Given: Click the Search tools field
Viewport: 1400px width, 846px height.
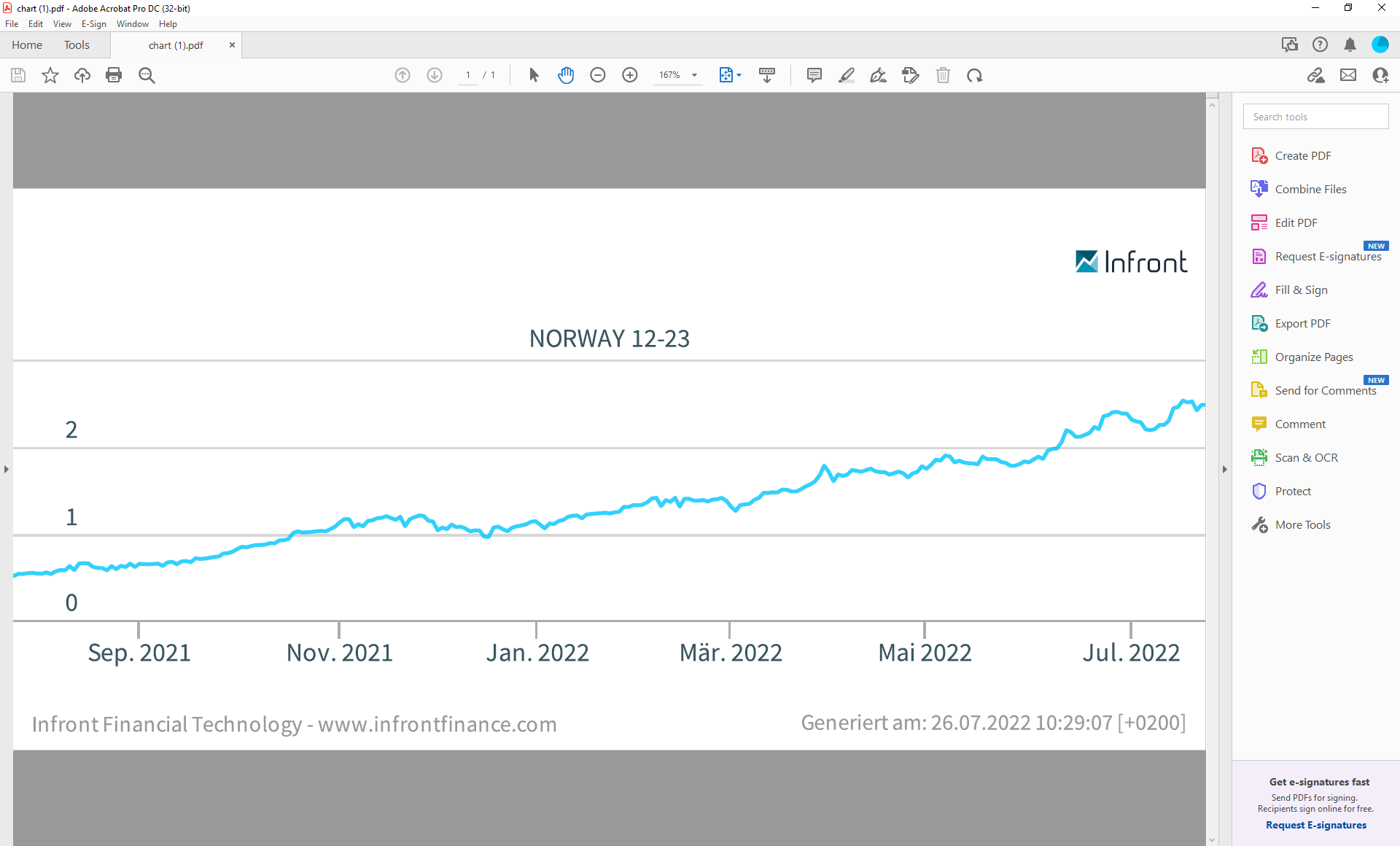Looking at the screenshot, I should pyautogui.click(x=1315, y=117).
